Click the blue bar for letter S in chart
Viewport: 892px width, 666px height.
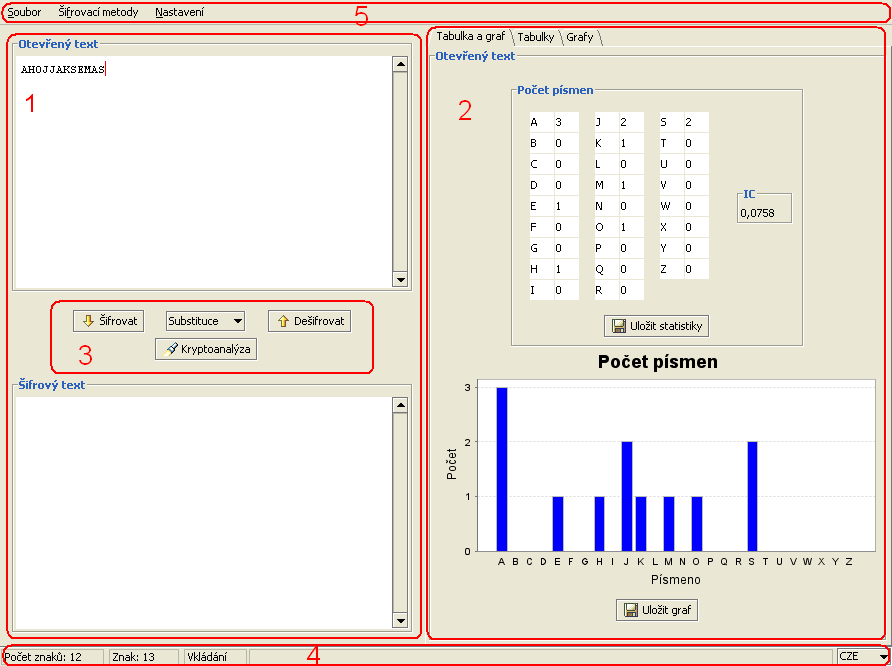pos(752,497)
